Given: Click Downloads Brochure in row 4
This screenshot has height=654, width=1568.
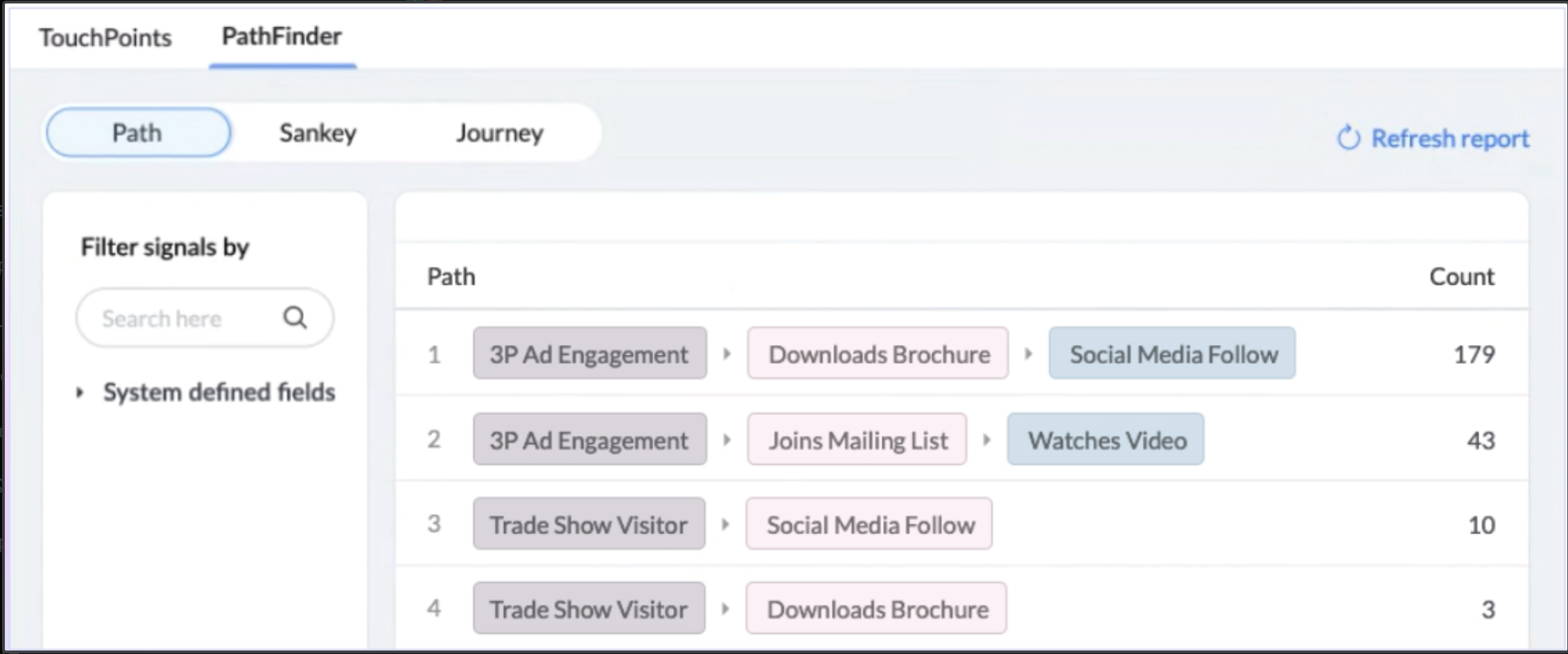Looking at the screenshot, I should [877, 608].
